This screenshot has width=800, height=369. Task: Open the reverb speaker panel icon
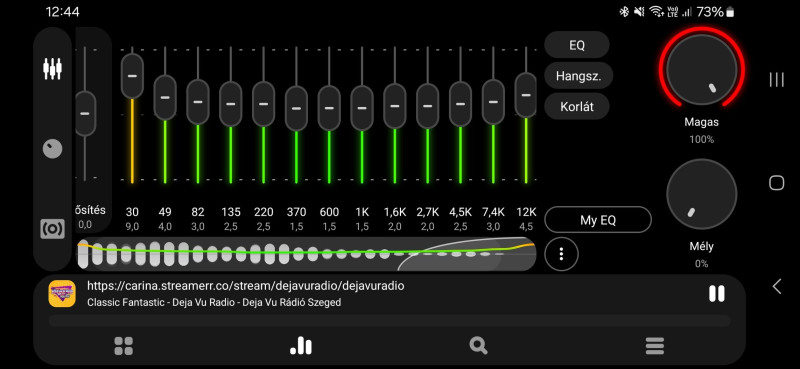(x=52, y=229)
